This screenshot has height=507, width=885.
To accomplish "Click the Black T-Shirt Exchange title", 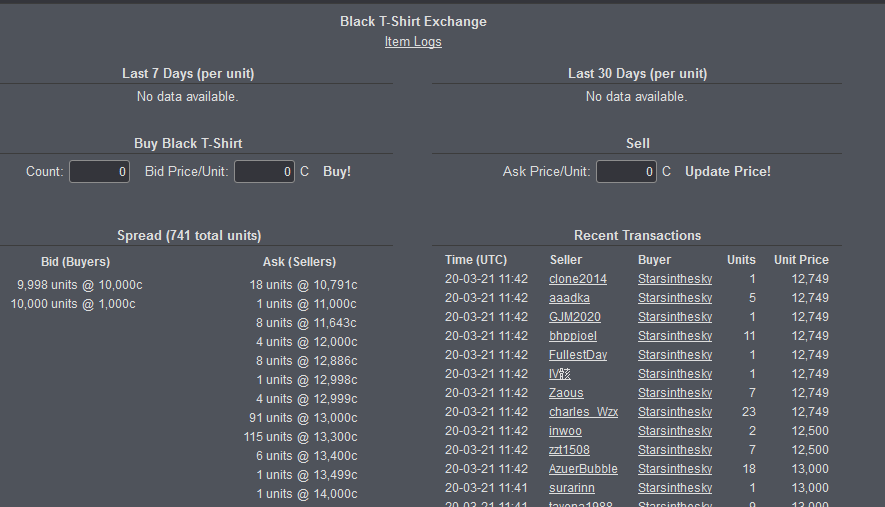I will click(x=413, y=21).
